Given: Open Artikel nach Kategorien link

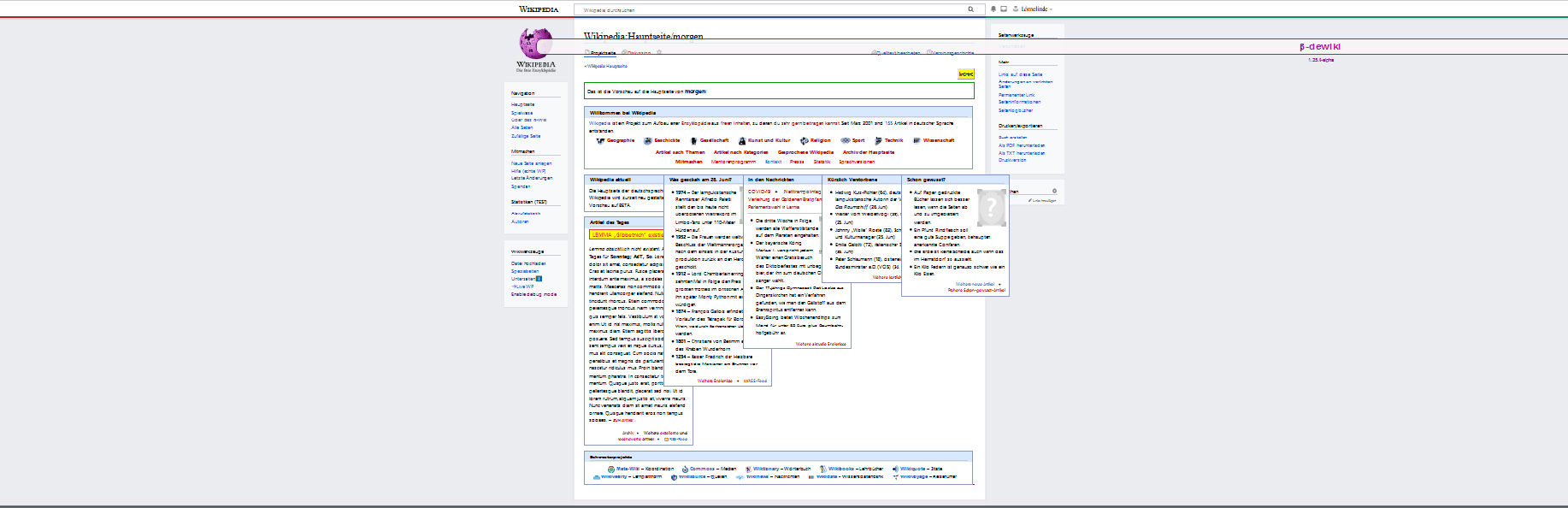Looking at the screenshot, I should coord(741,152).
